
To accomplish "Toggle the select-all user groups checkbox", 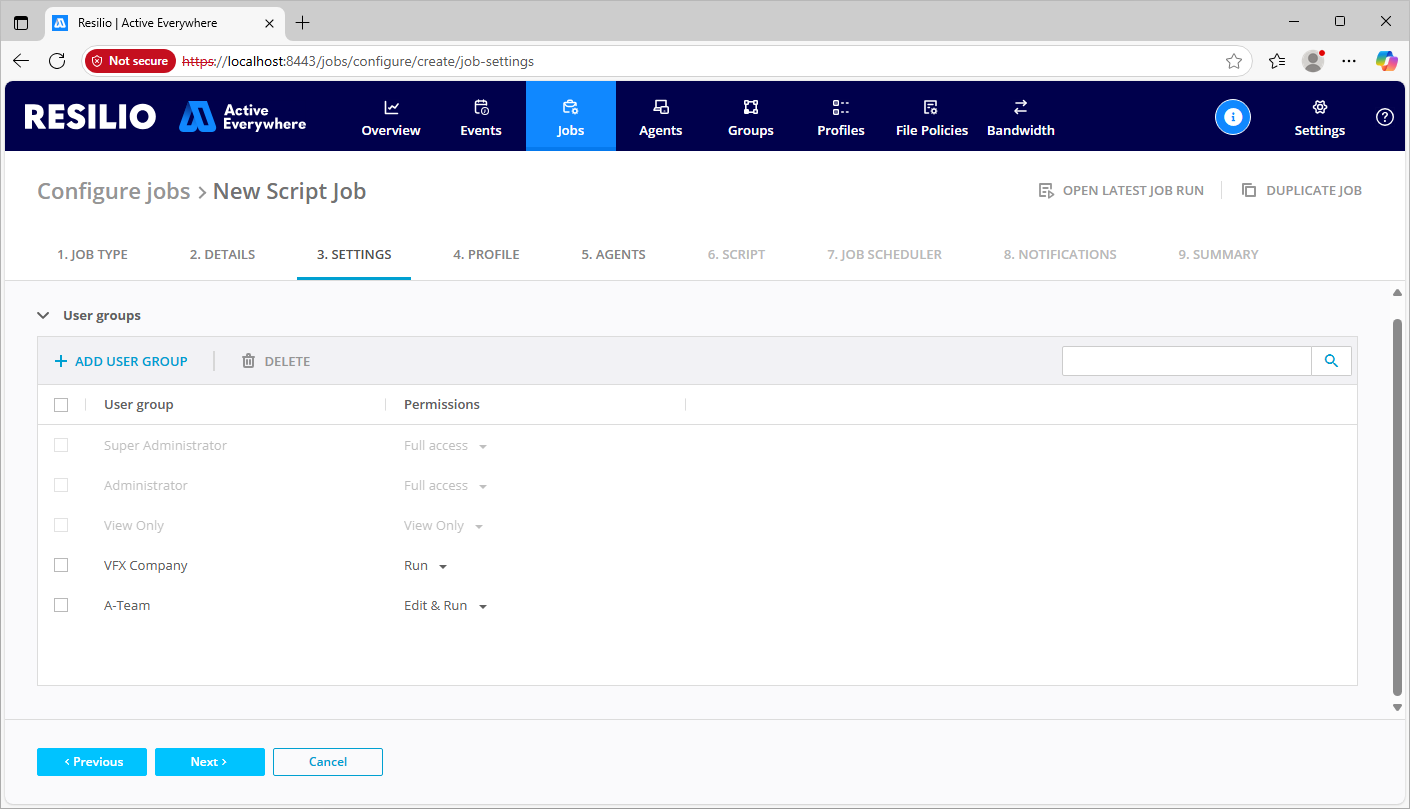I will pos(61,405).
